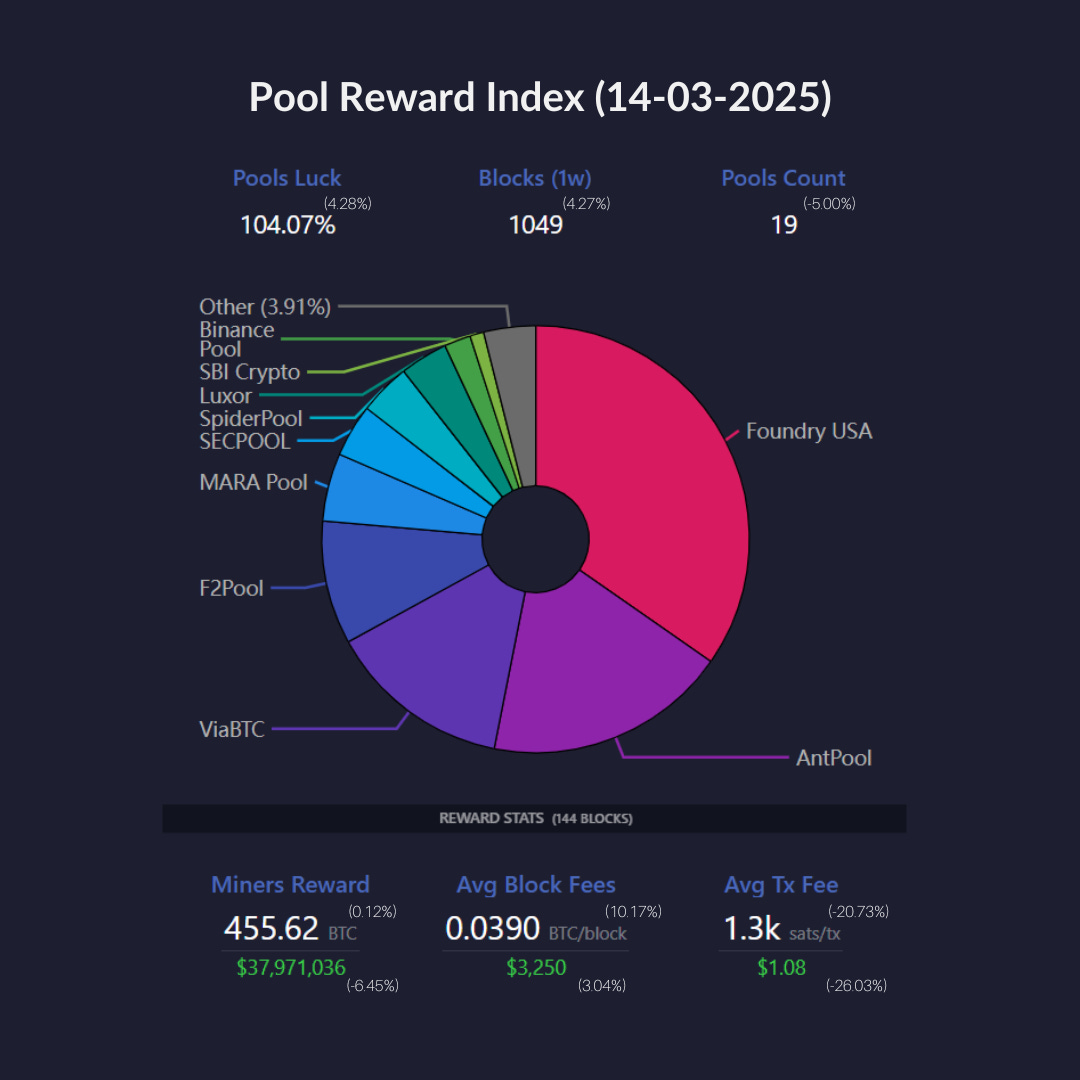Click the 1.3k sats/tx value
The image size is (1080, 1080).
[x=782, y=928]
